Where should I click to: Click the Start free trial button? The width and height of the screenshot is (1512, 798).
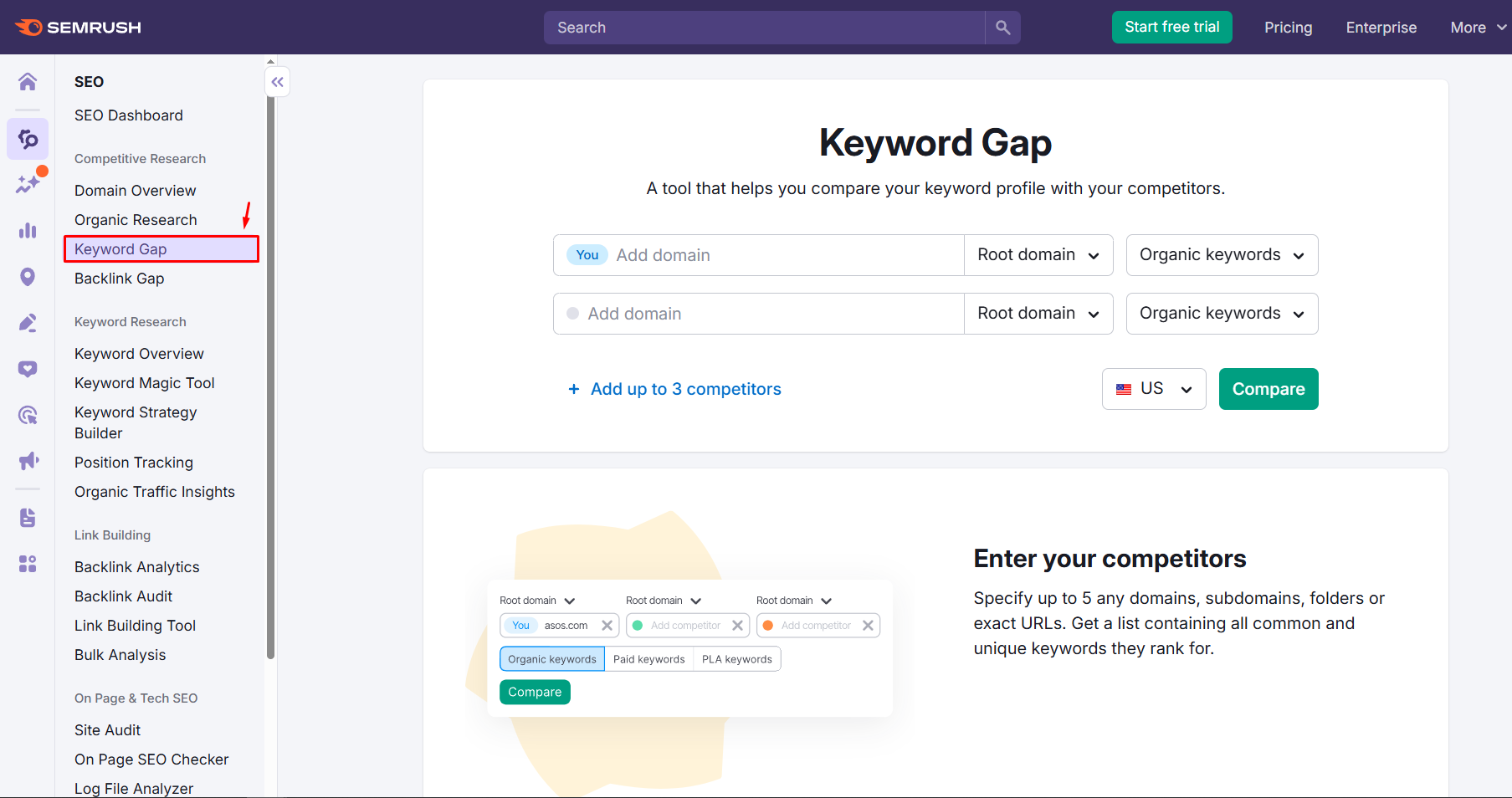(1171, 28)
